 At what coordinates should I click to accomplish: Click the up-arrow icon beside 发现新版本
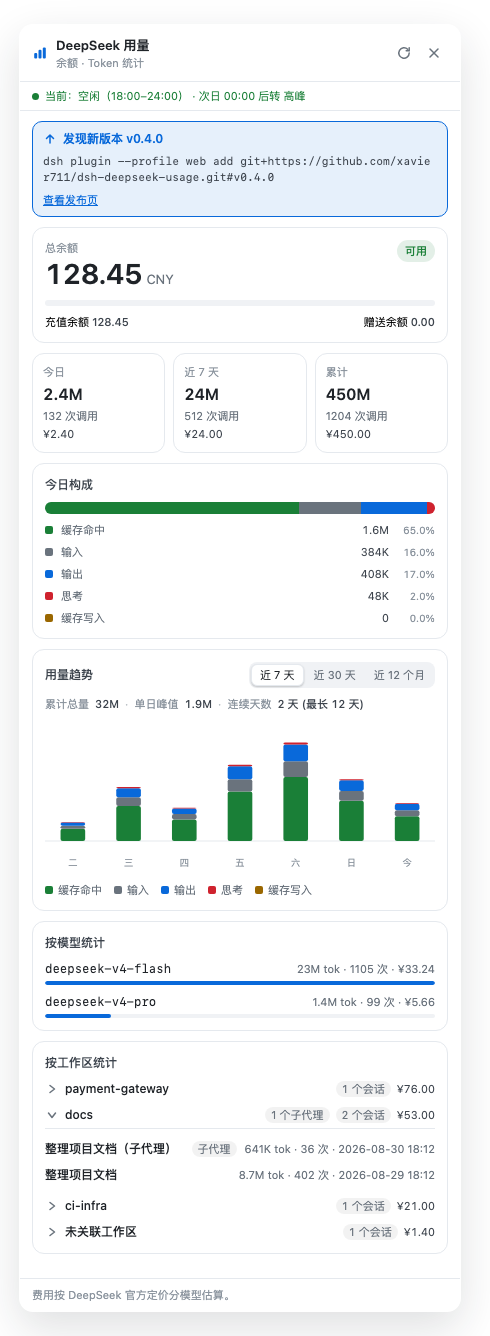coord(50,139)
